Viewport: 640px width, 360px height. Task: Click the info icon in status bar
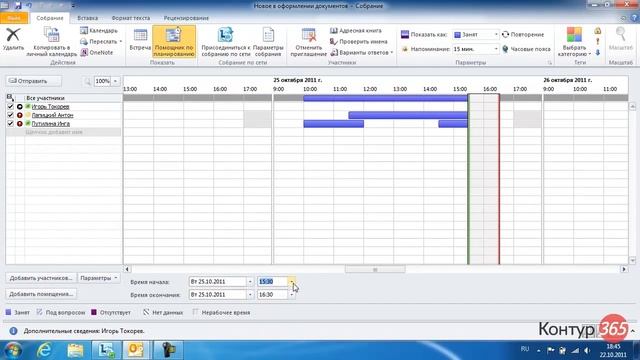click(13, 331)
